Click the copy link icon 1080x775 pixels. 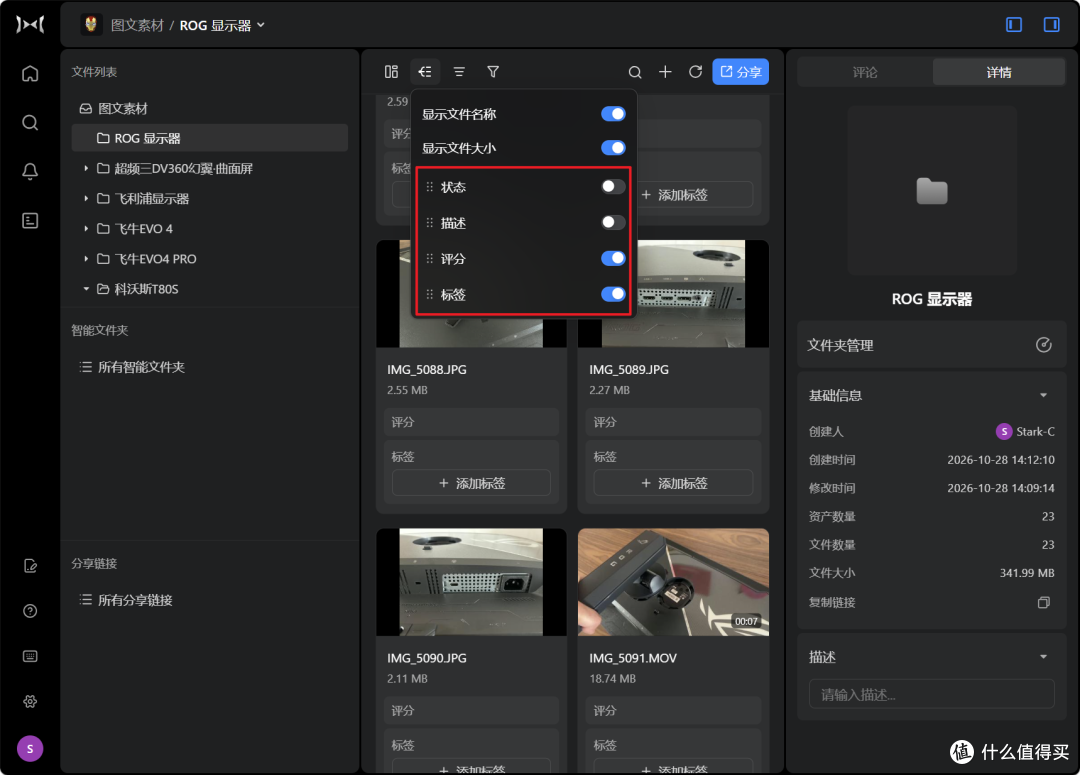tap(1043, 603)
